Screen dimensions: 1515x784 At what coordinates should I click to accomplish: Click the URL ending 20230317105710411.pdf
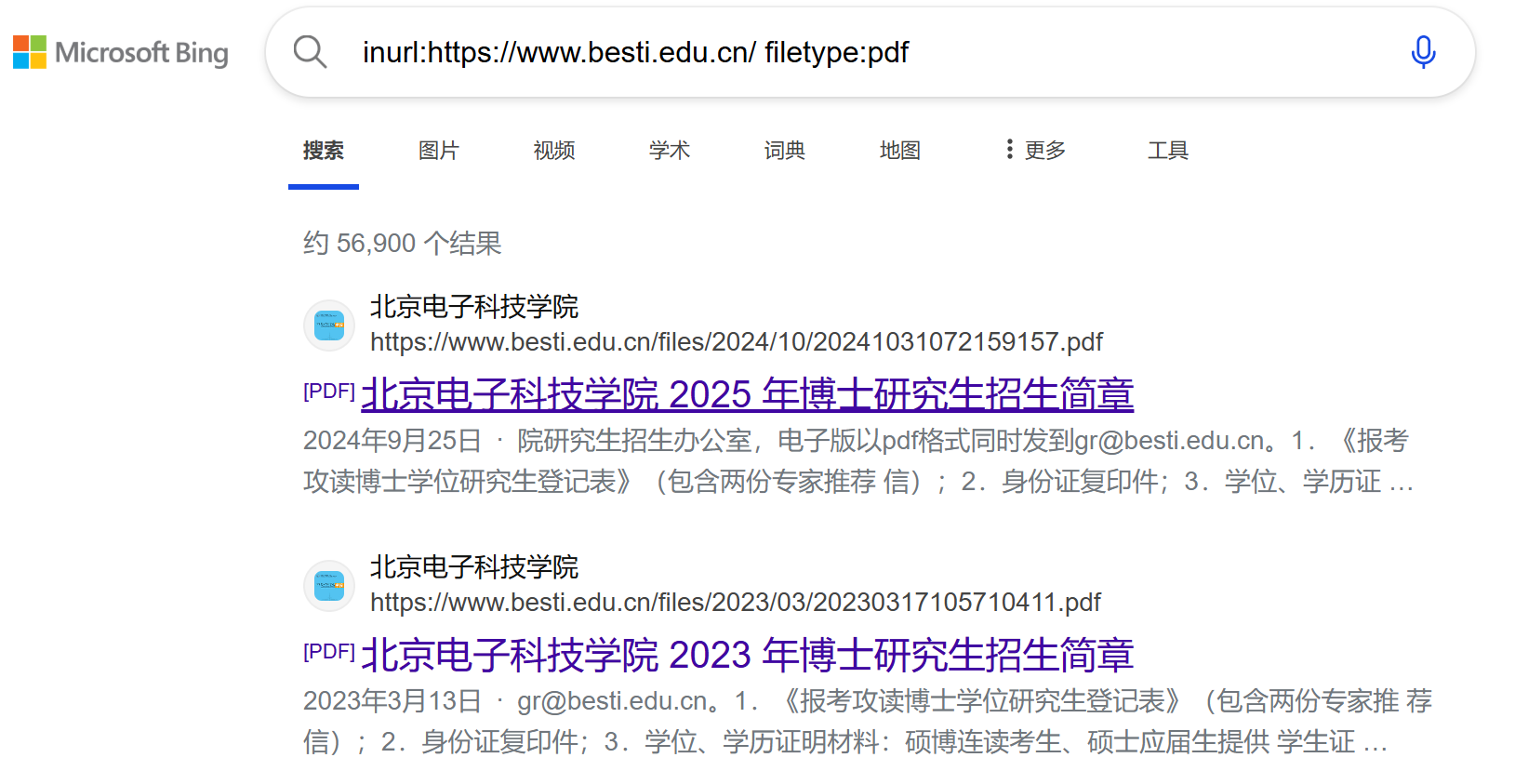coord(736,603)
